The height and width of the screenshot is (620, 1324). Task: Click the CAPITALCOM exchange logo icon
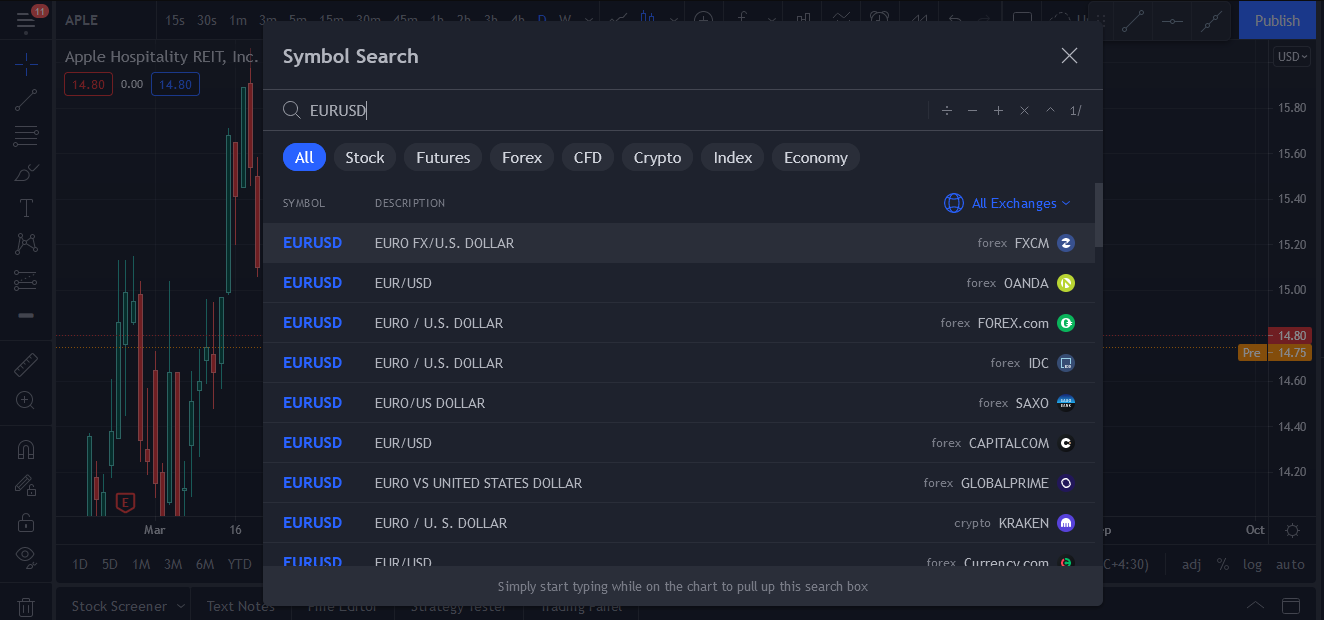tap(1066, 443)
